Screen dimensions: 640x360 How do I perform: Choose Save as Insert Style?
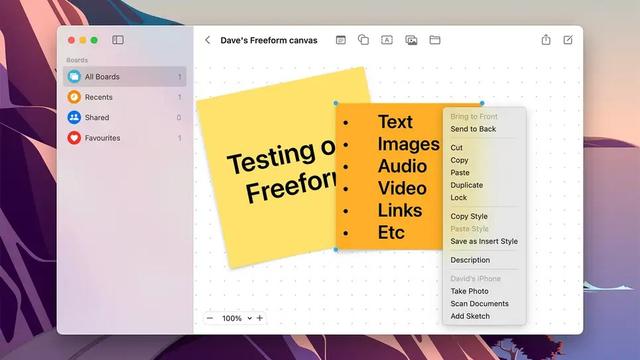pyautogui.click(x=484, y=241)
